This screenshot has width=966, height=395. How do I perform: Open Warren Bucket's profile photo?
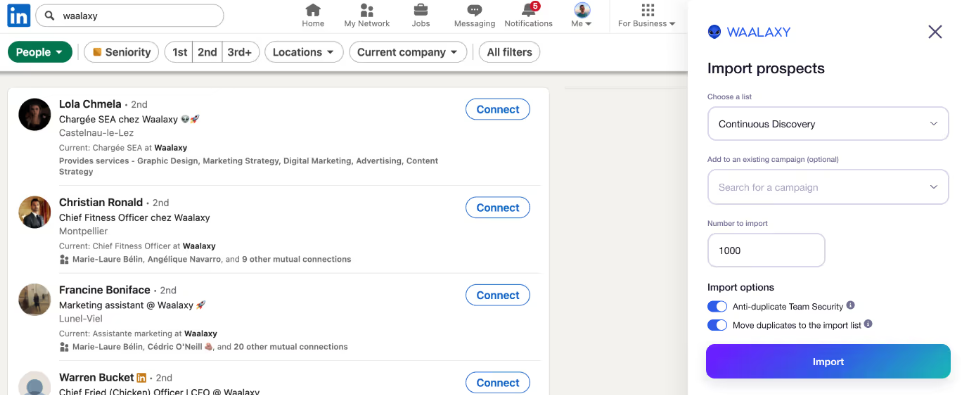(x=34, y=384)
